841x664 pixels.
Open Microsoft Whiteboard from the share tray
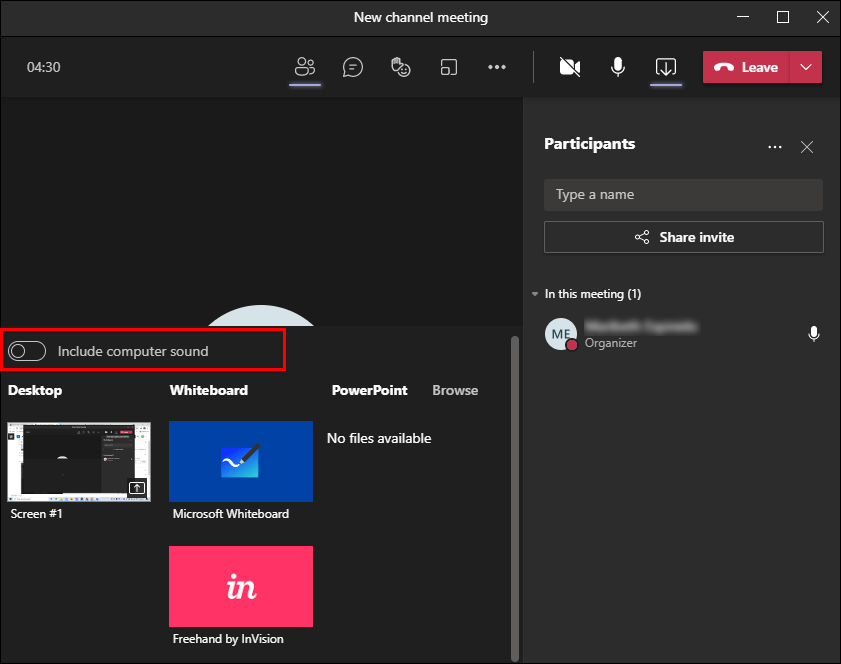pos(240,461)
